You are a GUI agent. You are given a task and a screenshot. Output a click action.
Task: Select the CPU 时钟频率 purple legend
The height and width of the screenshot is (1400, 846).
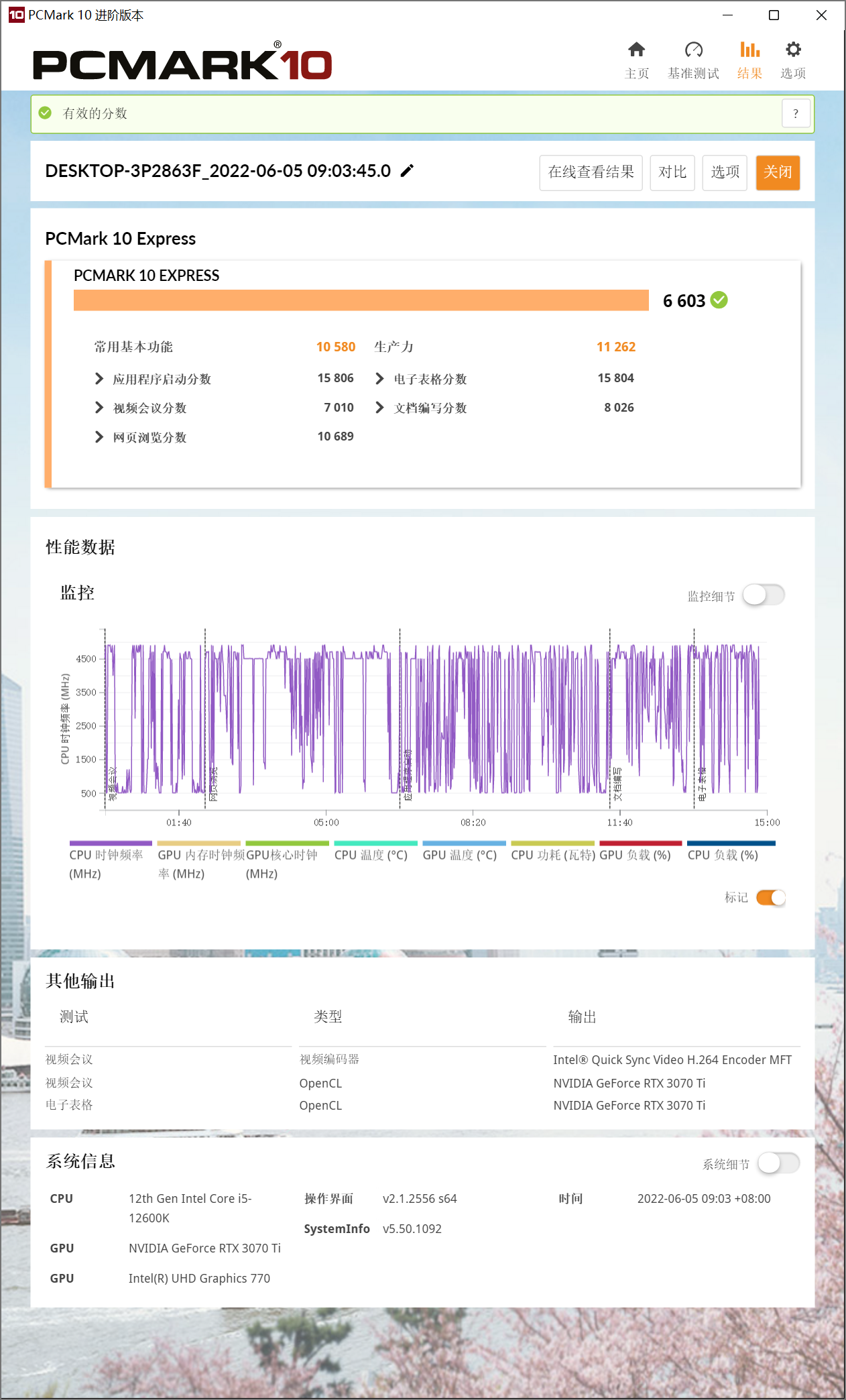click(111, 862)
